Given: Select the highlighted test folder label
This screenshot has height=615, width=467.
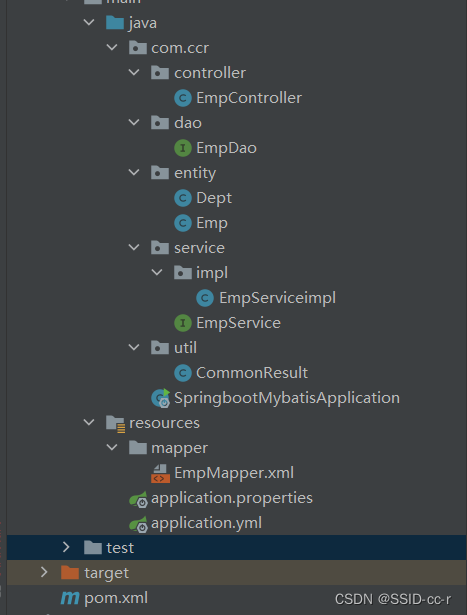Looking at the screenshot, I should (x=120, y=548).
